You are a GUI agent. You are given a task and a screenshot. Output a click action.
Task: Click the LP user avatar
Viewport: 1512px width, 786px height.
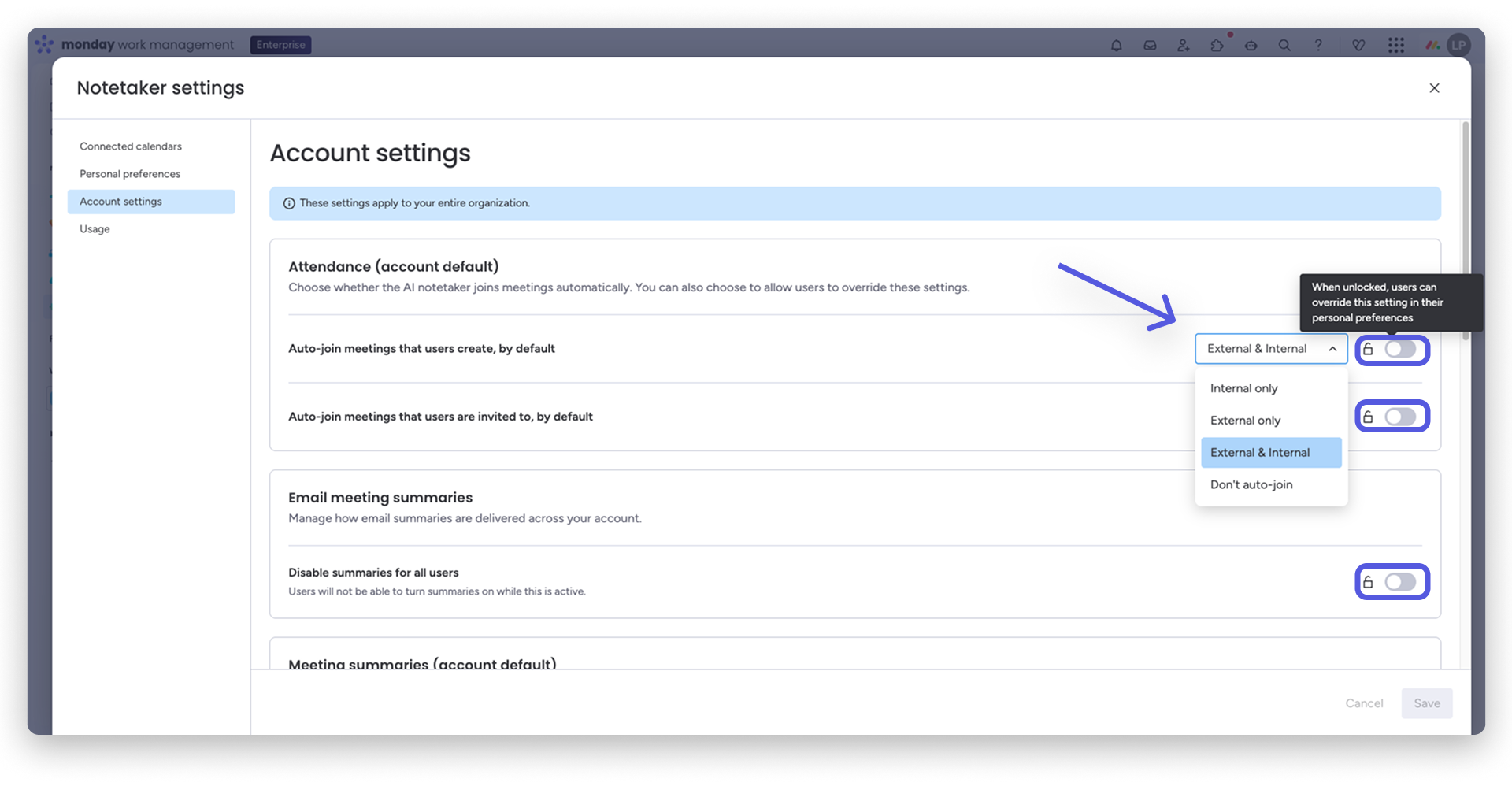(x=1458, y=46)
